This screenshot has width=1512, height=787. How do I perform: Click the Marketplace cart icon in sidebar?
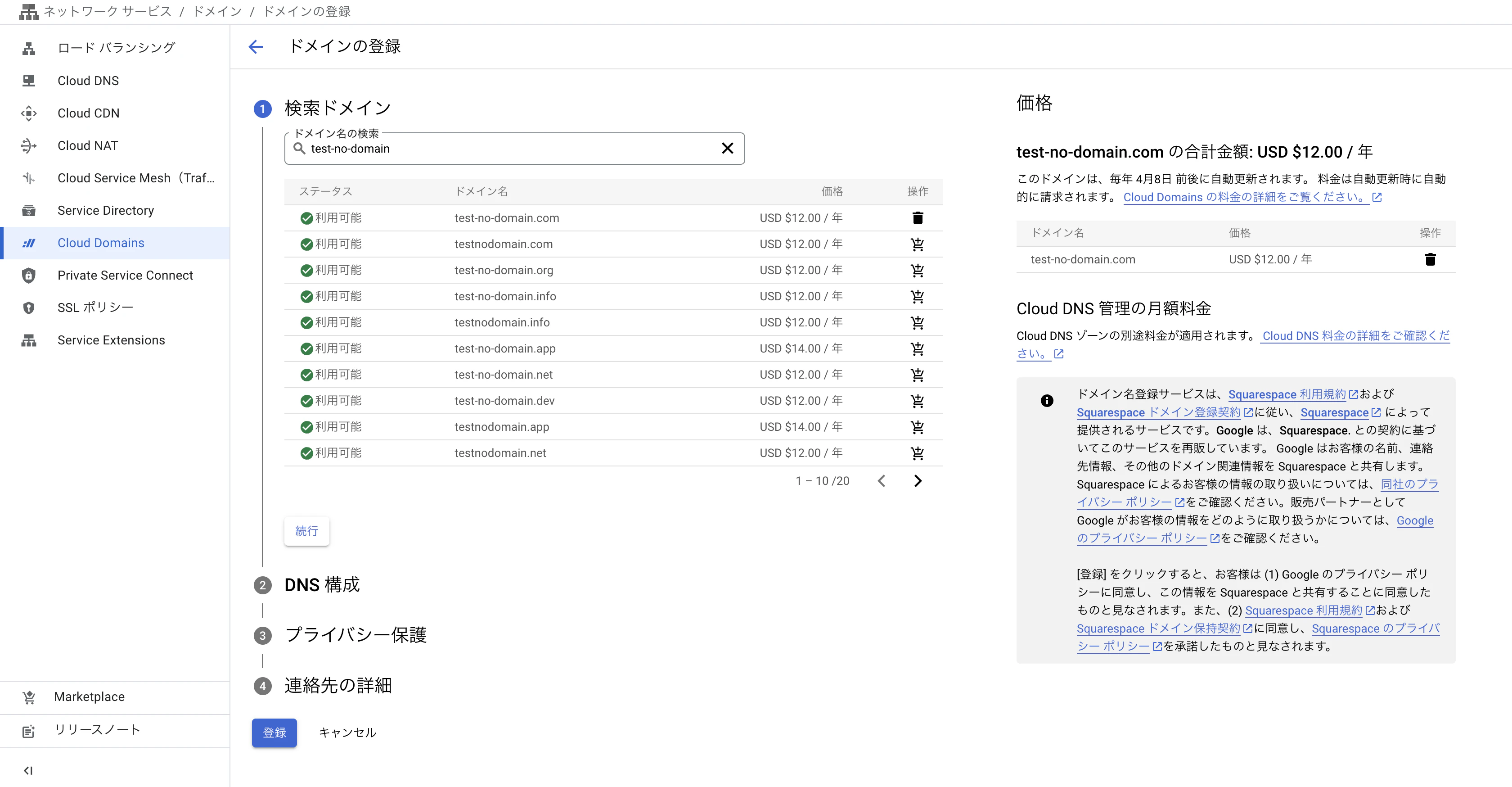click(29, 697)
